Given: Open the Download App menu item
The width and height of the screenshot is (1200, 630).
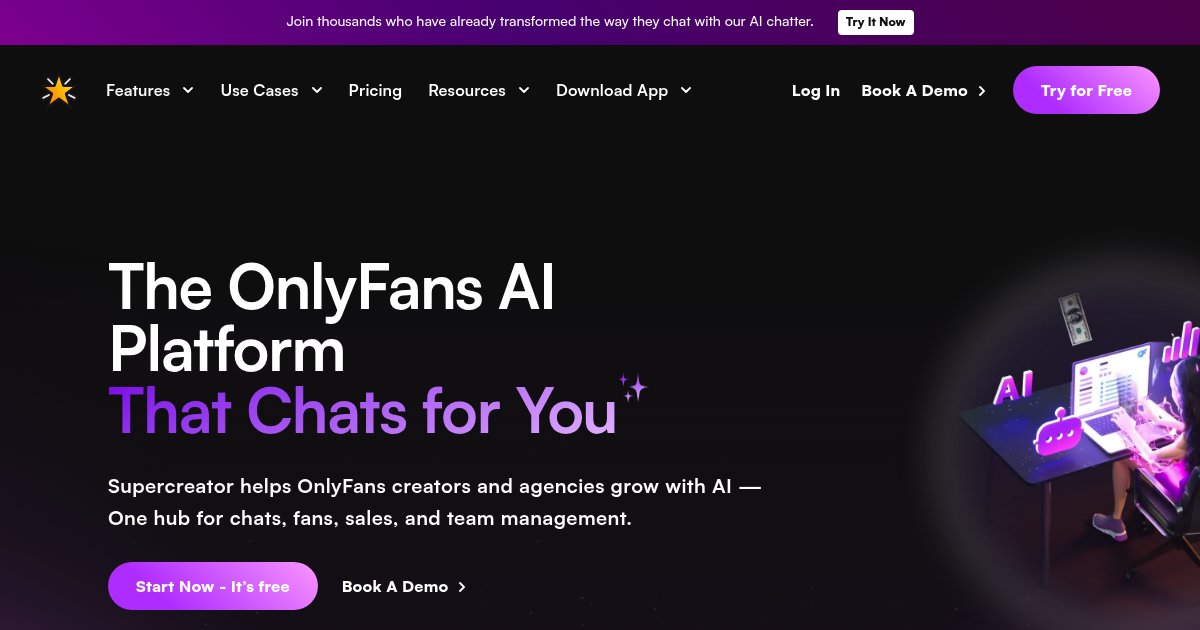Looking at the screenshot, I should pos(612,91).
